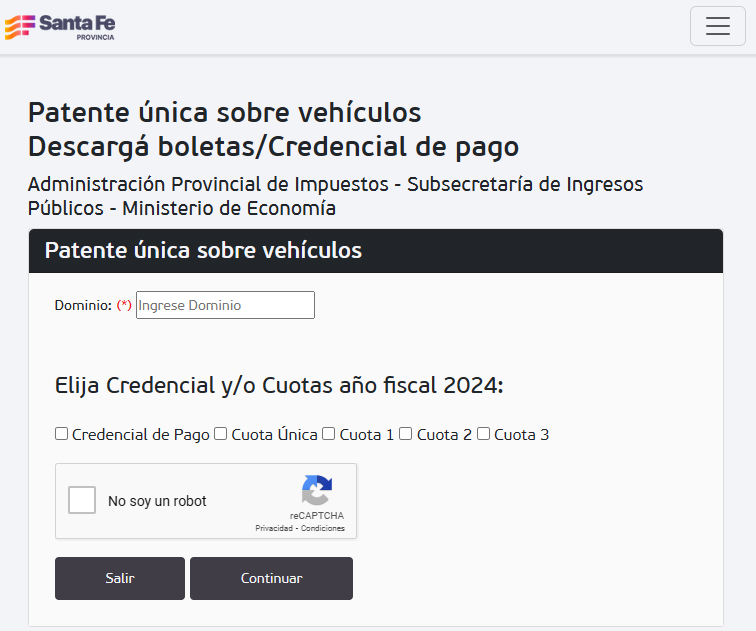Click the reCAPTCHA logo icon
The height and width of the screenshot is (631, 756).
(316, 491)
